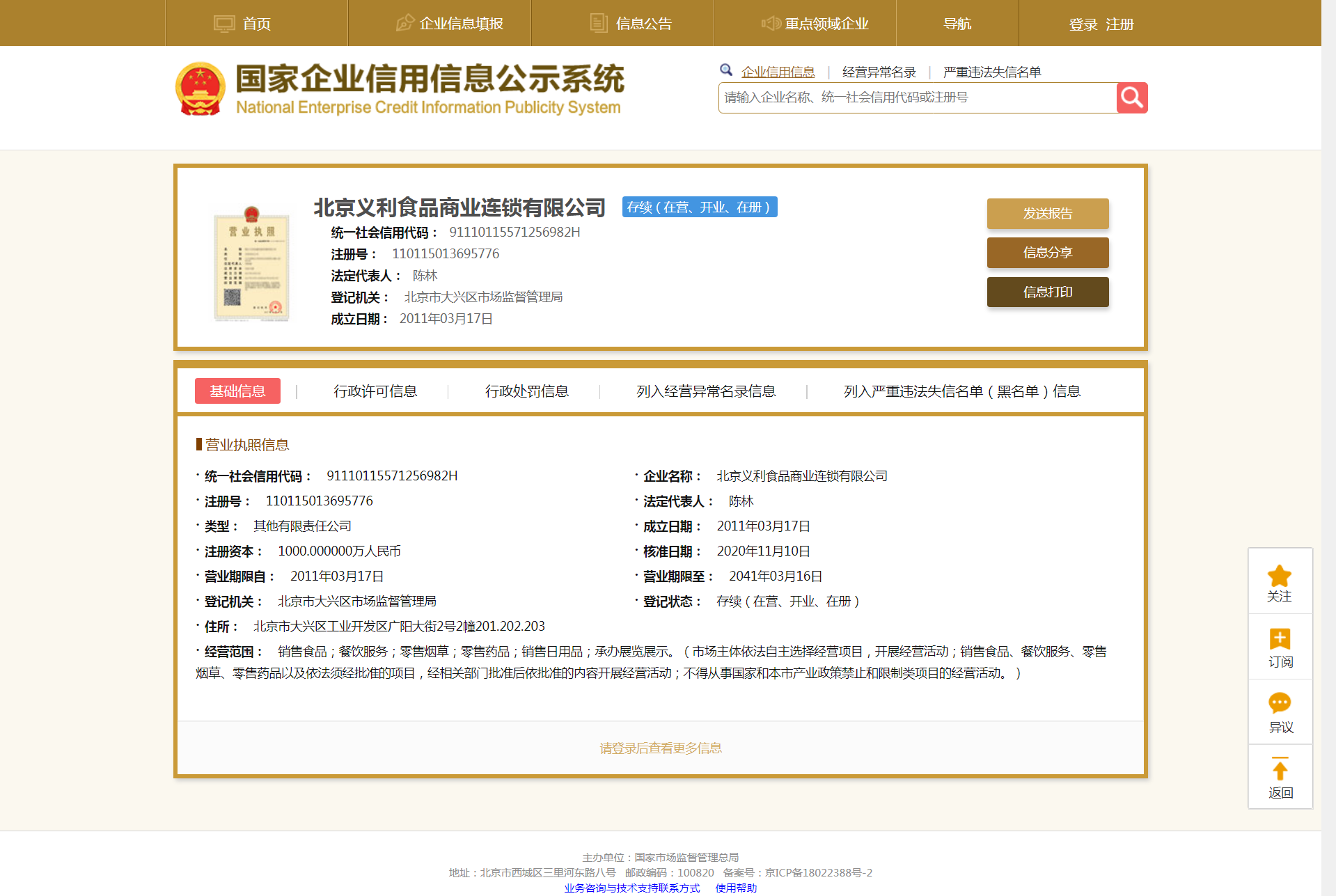This screenshot has width=1336, height=896.
Task: Open the business license thumbnail image
Action: tap(251, 264)
